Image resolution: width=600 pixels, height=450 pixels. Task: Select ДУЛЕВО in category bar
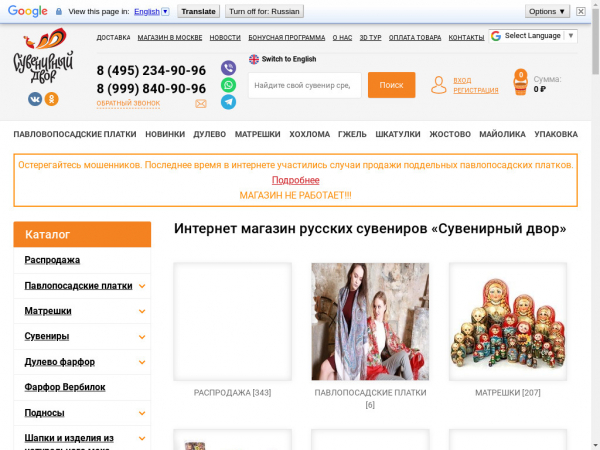210,134
